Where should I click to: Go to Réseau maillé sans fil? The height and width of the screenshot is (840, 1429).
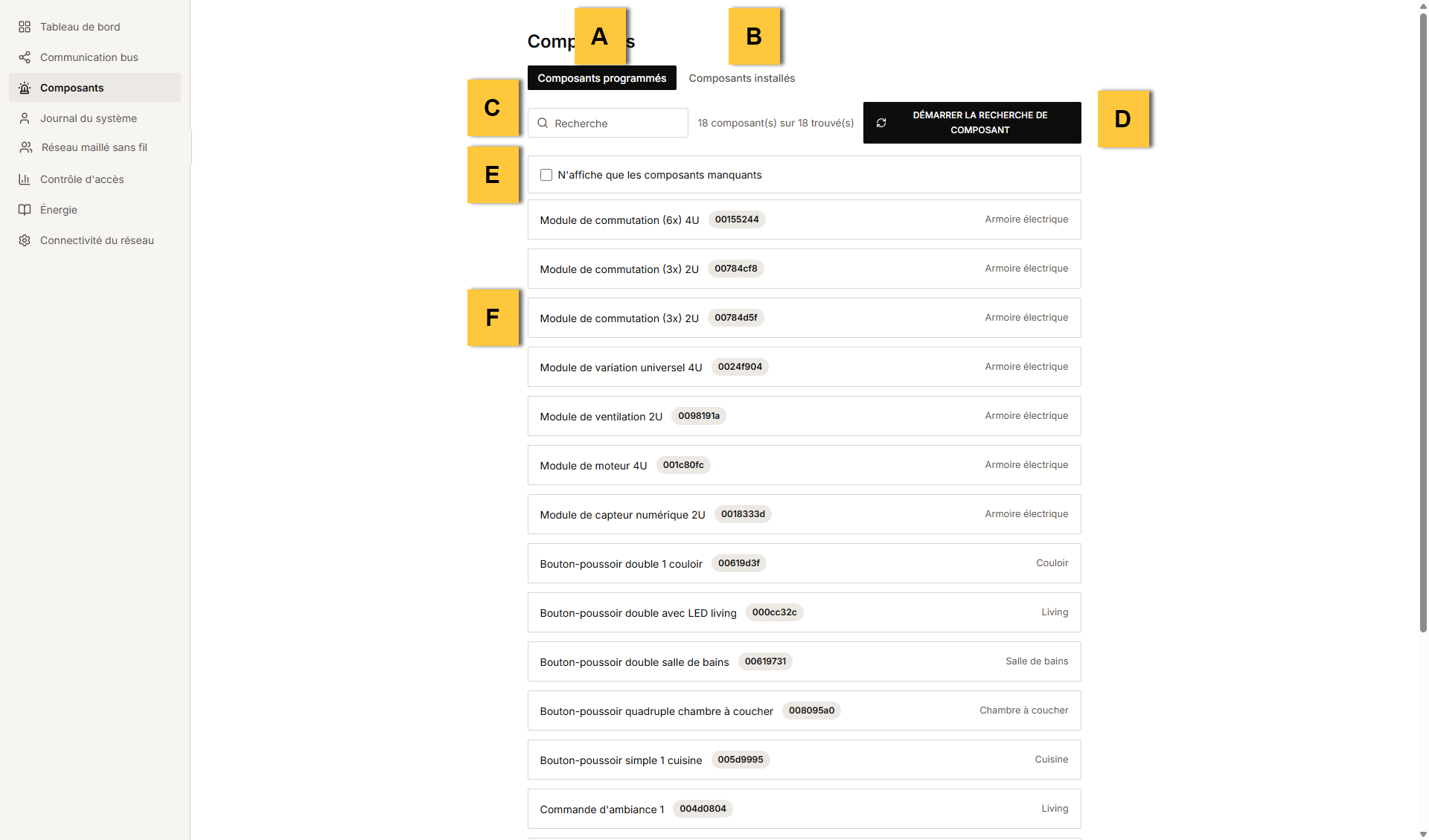[x=95, y=147]
